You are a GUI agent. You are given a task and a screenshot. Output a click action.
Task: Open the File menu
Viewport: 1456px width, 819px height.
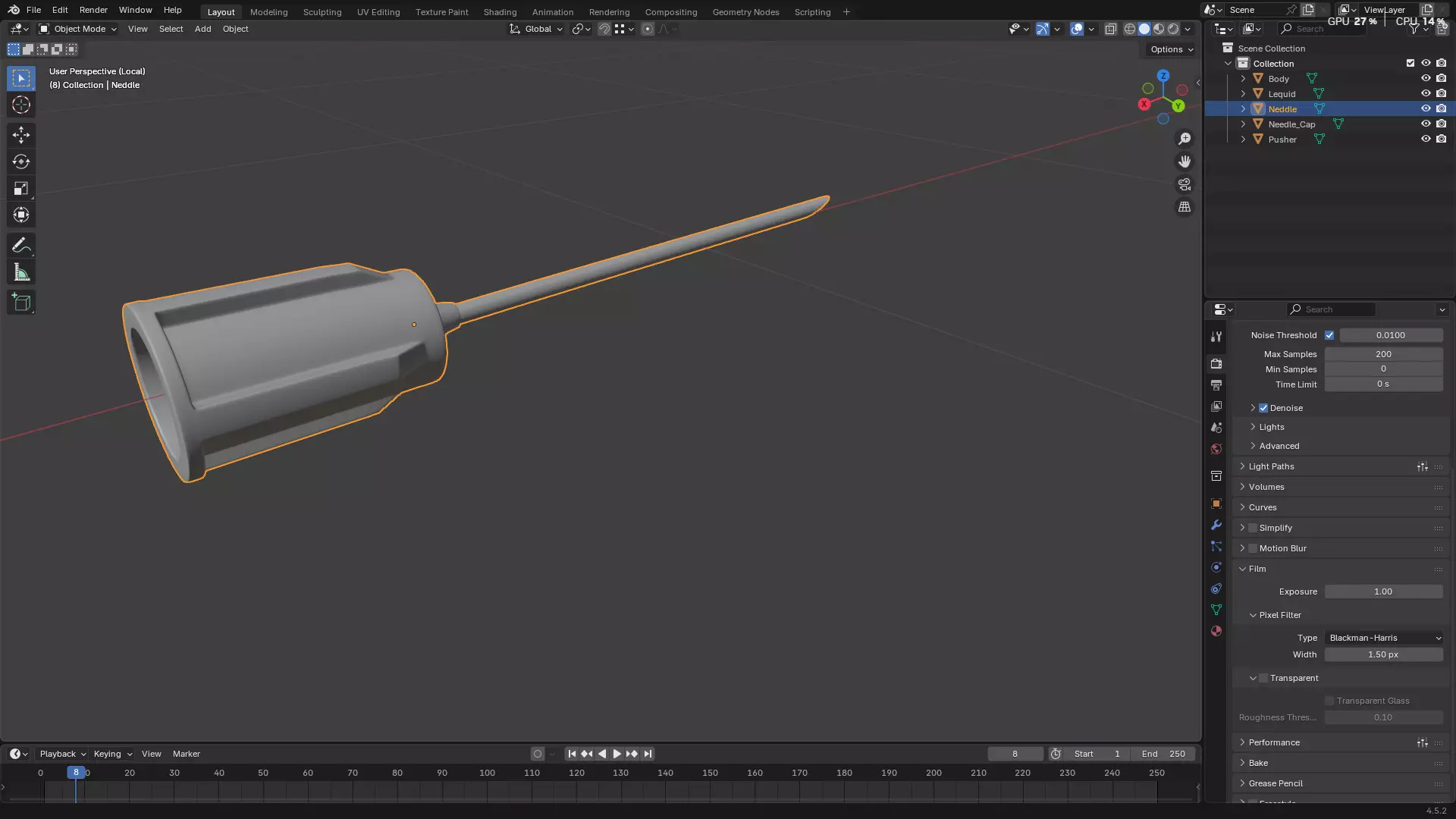coord(33,10)
